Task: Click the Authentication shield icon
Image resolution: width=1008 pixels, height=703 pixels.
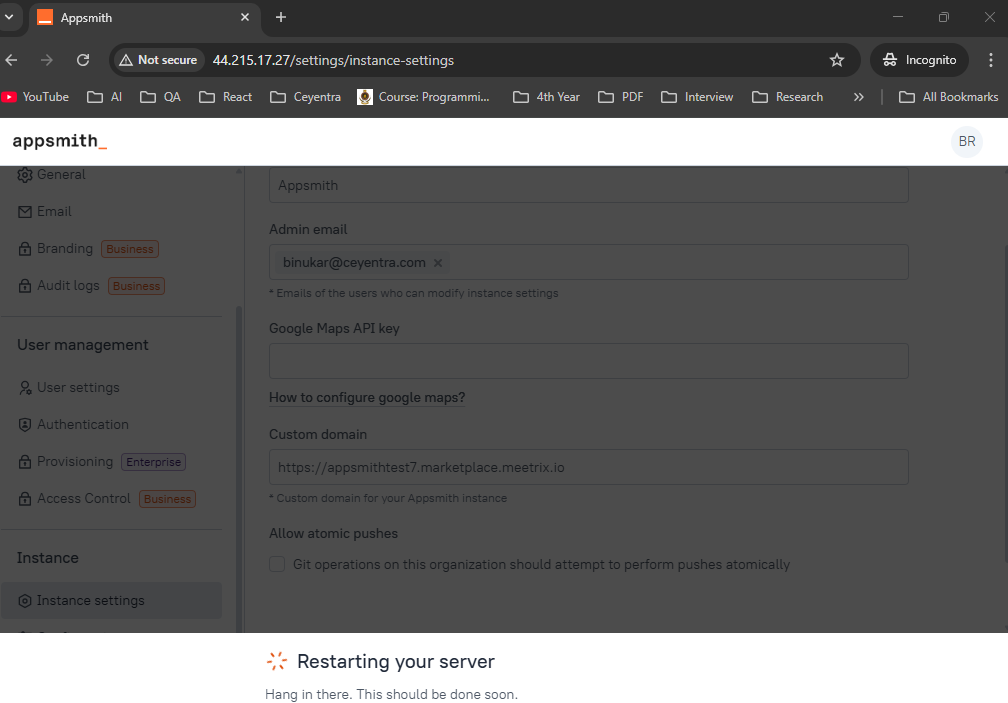Action: pyautogui.click(x=24, y=425)
